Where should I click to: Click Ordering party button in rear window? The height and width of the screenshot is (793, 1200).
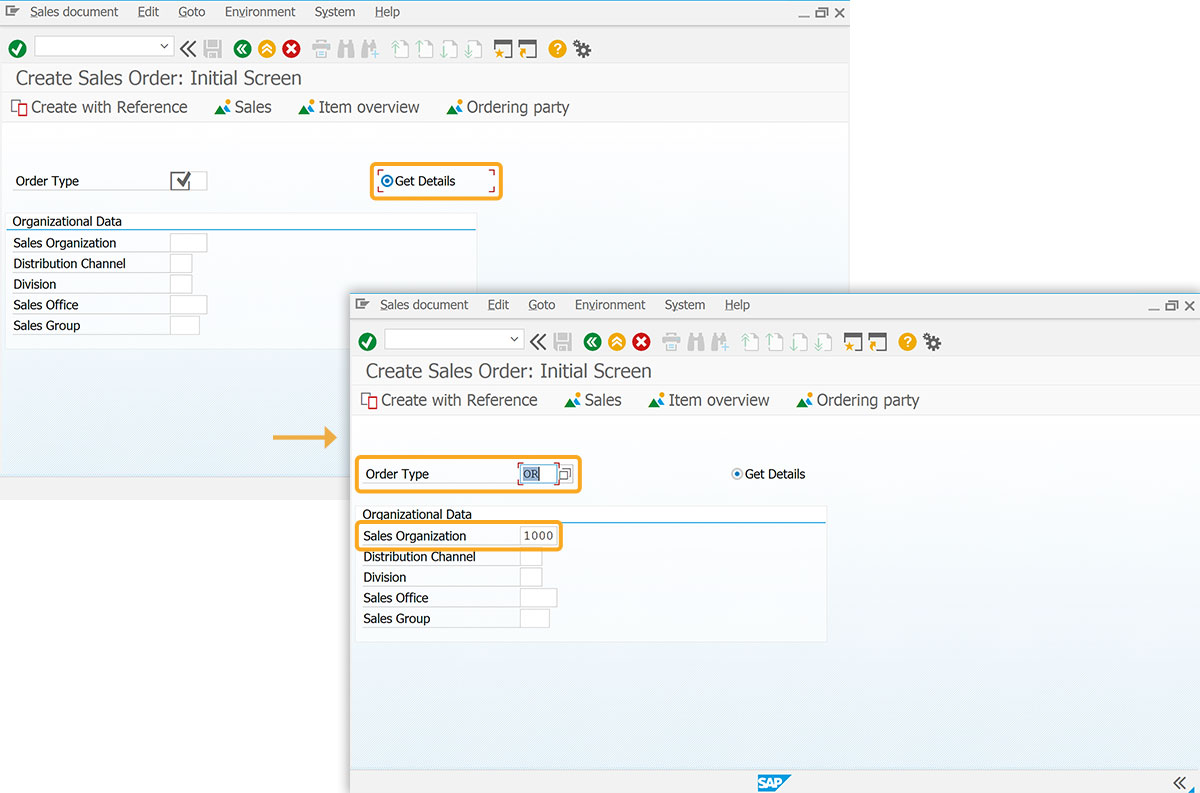click(x=508, y=107)
